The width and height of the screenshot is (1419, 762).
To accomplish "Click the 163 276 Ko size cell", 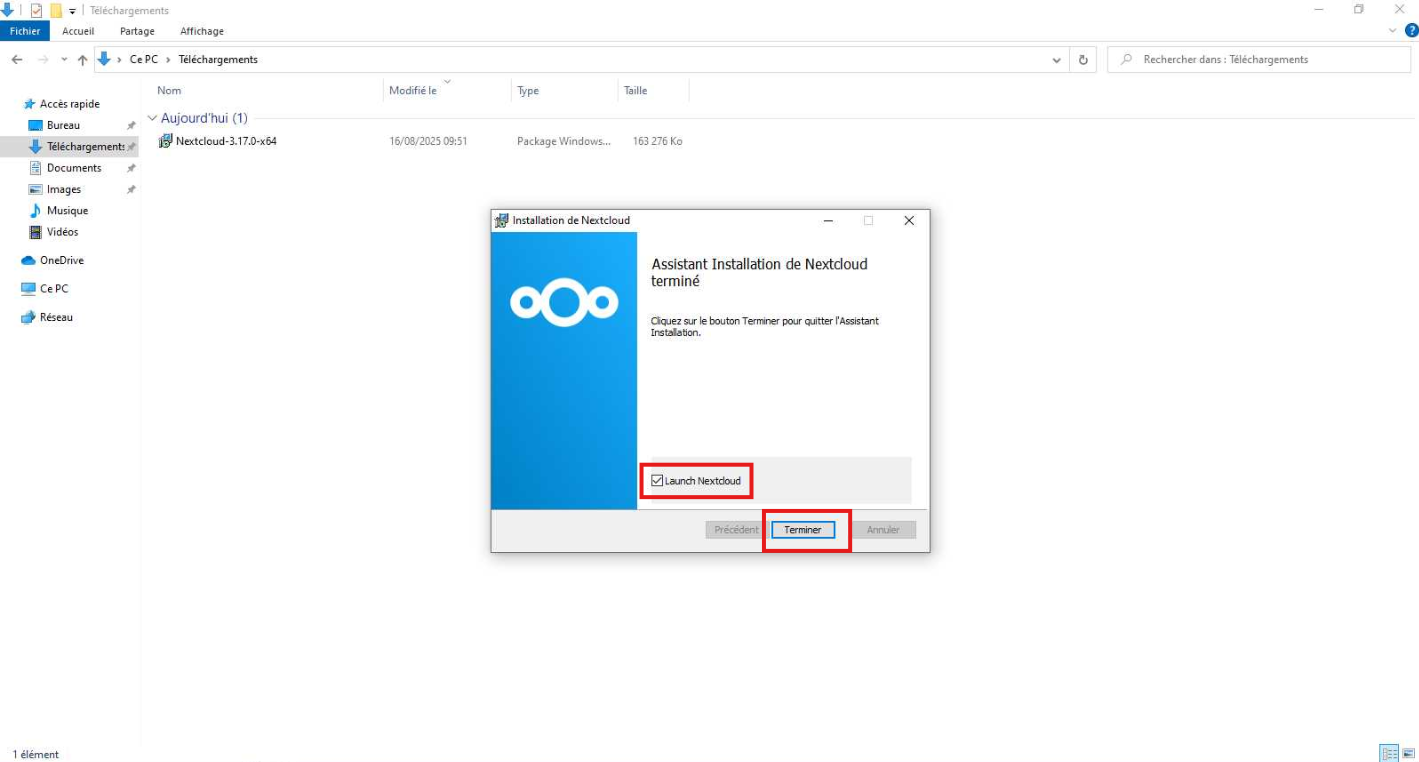I will pyautogui.click(x=657, y=142).
